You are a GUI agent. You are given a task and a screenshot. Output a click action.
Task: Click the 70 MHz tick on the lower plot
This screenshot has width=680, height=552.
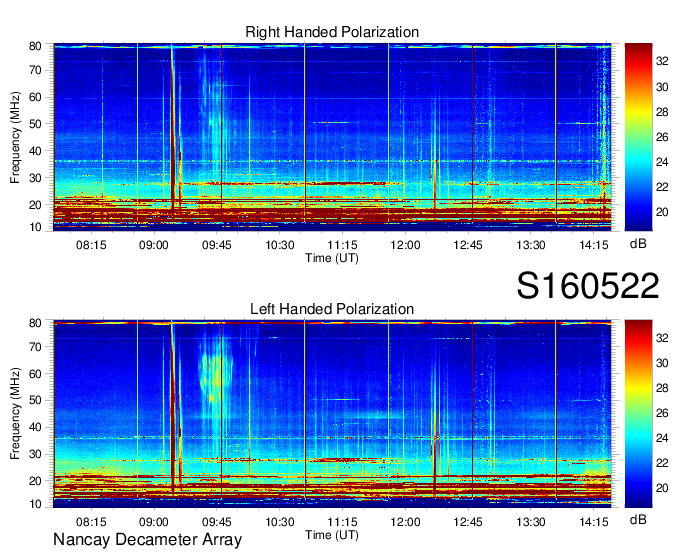point(35,347)
